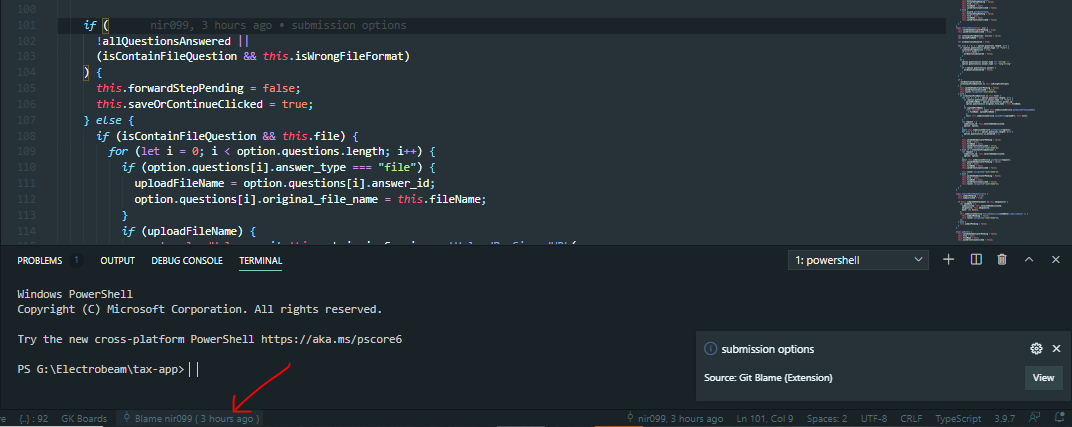Change file encoding 'UTF-8'
Image resolution: width=1072 pixels, height=427 pixels.
point(874,418)
